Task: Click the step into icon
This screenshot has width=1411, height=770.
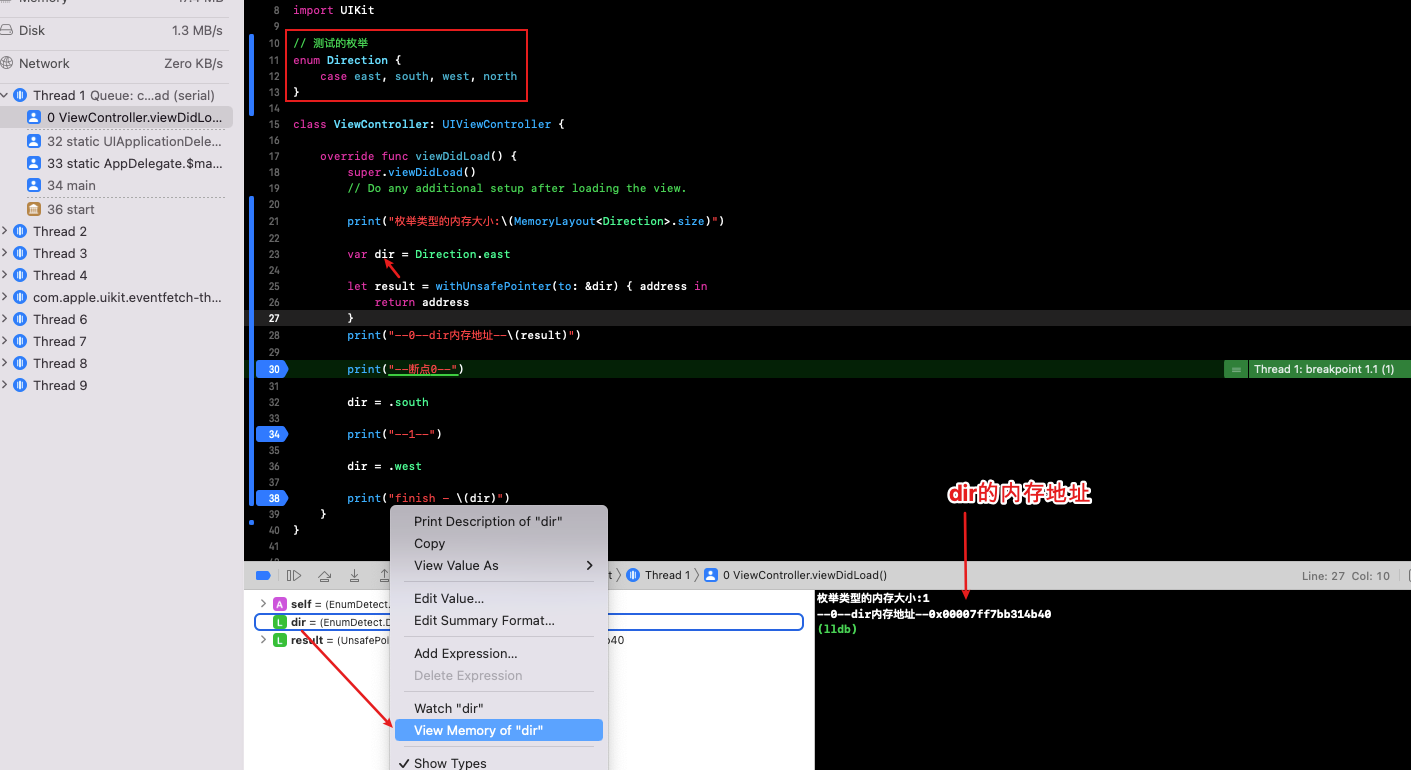Action: click(354, 575)
